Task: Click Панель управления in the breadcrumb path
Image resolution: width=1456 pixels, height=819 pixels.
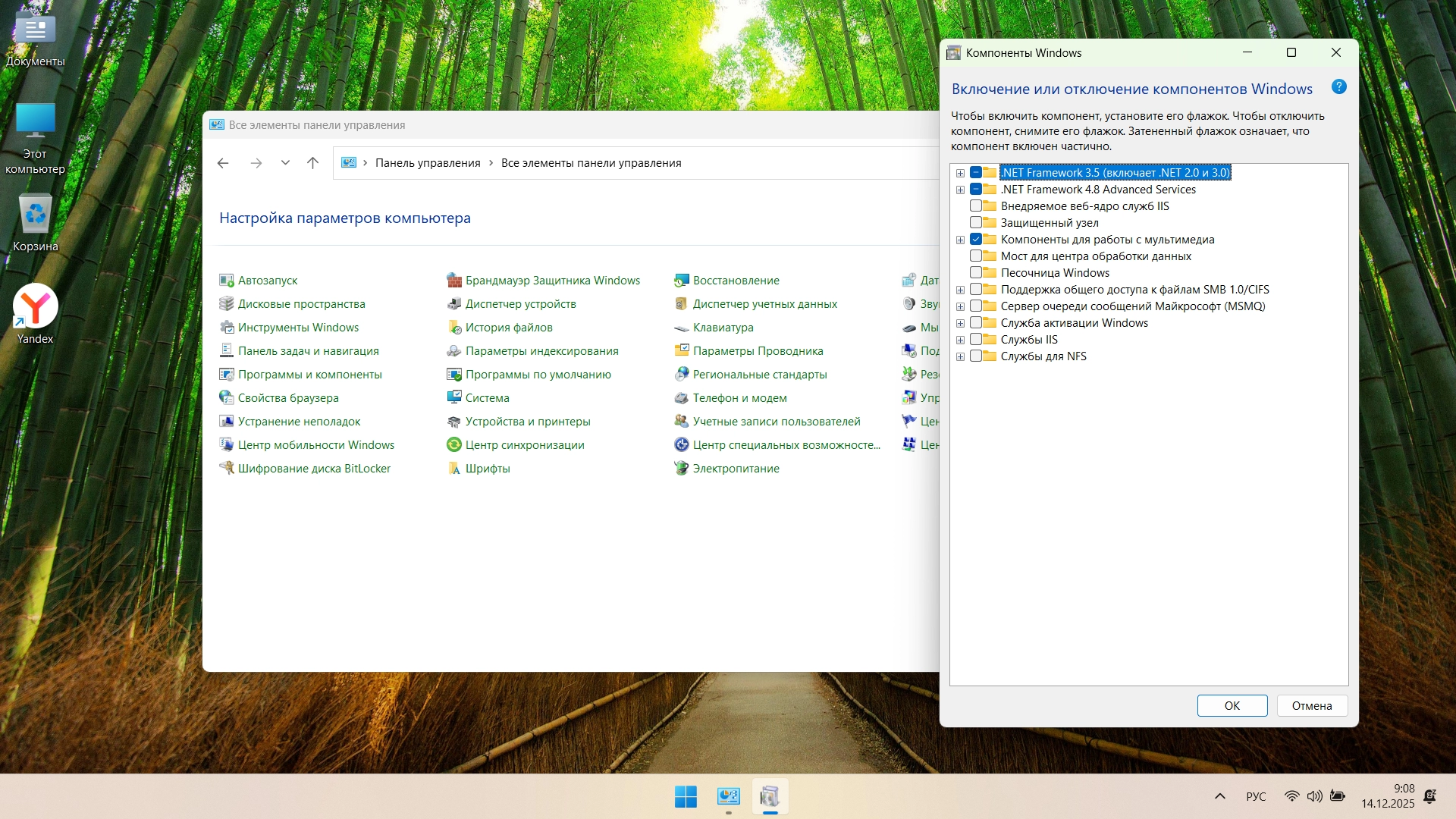Action: [428, 163]
